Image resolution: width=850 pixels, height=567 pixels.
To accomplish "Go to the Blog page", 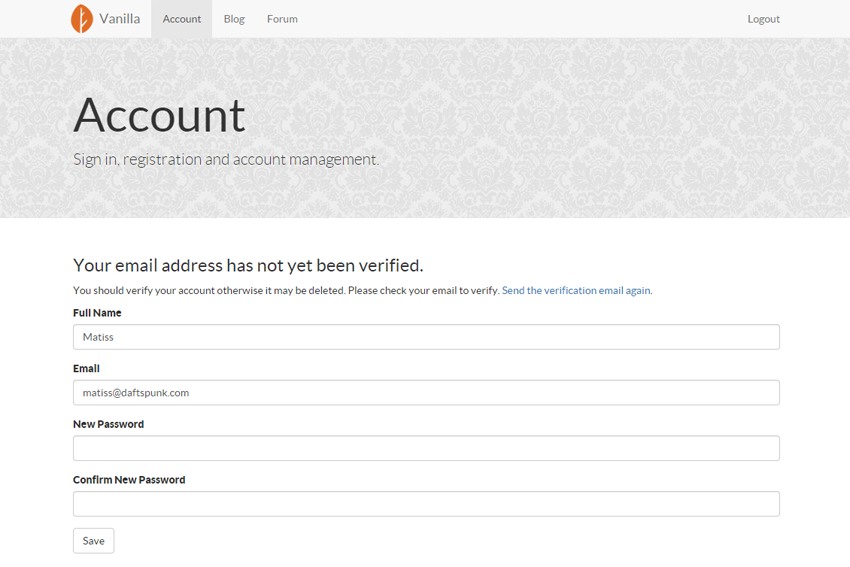I will (234, 19).
